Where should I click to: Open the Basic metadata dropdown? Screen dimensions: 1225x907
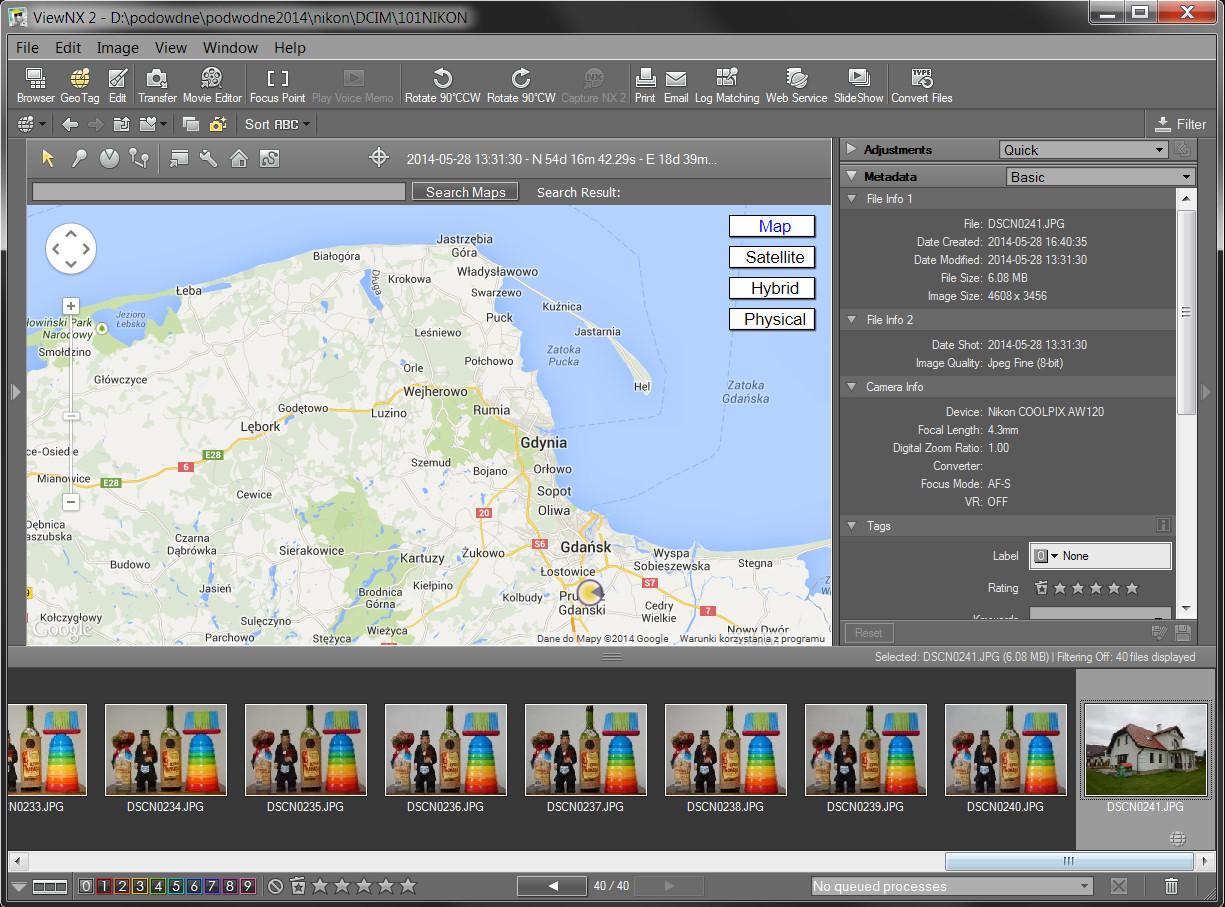(x=1100, y=177)
